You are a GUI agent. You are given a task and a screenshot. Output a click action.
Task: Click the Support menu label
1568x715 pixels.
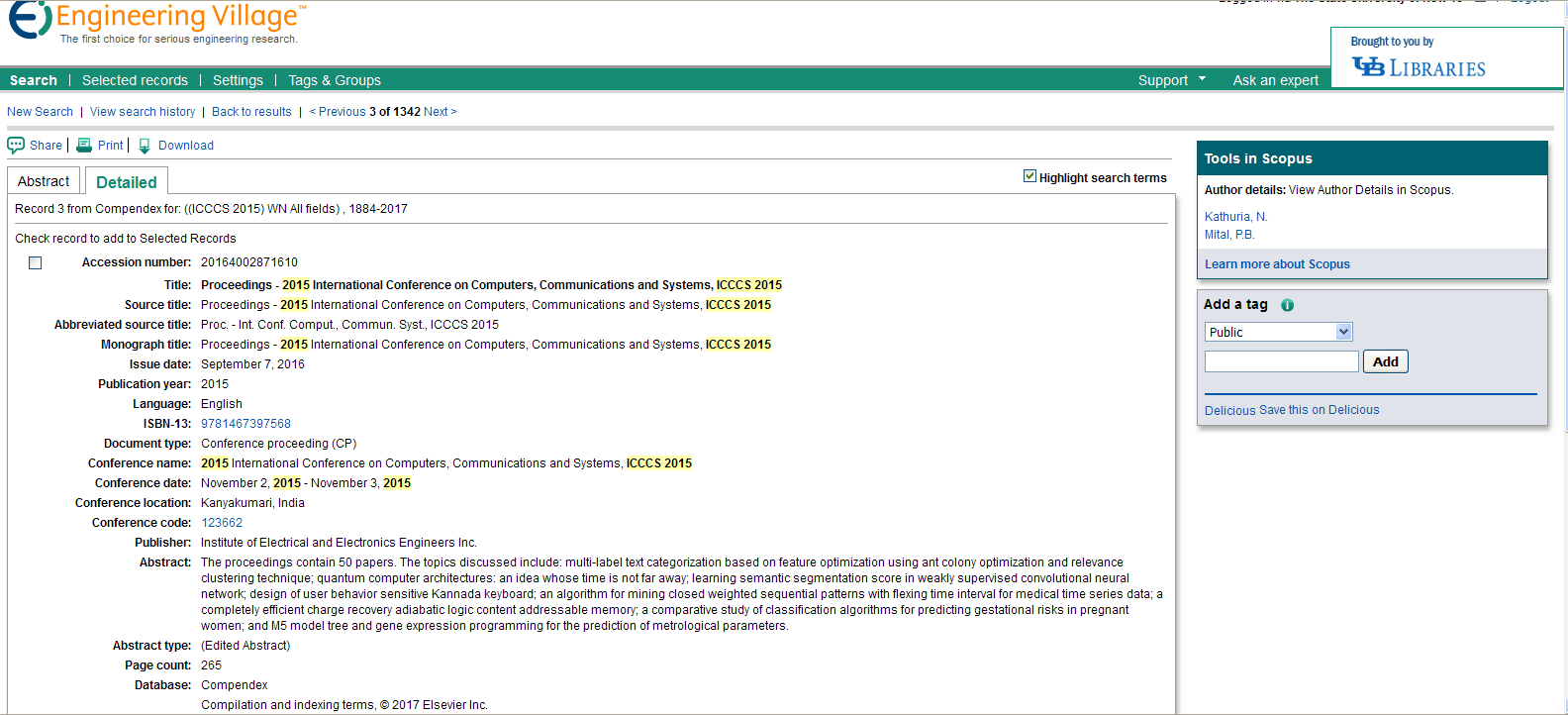[x=1163, y=80]
